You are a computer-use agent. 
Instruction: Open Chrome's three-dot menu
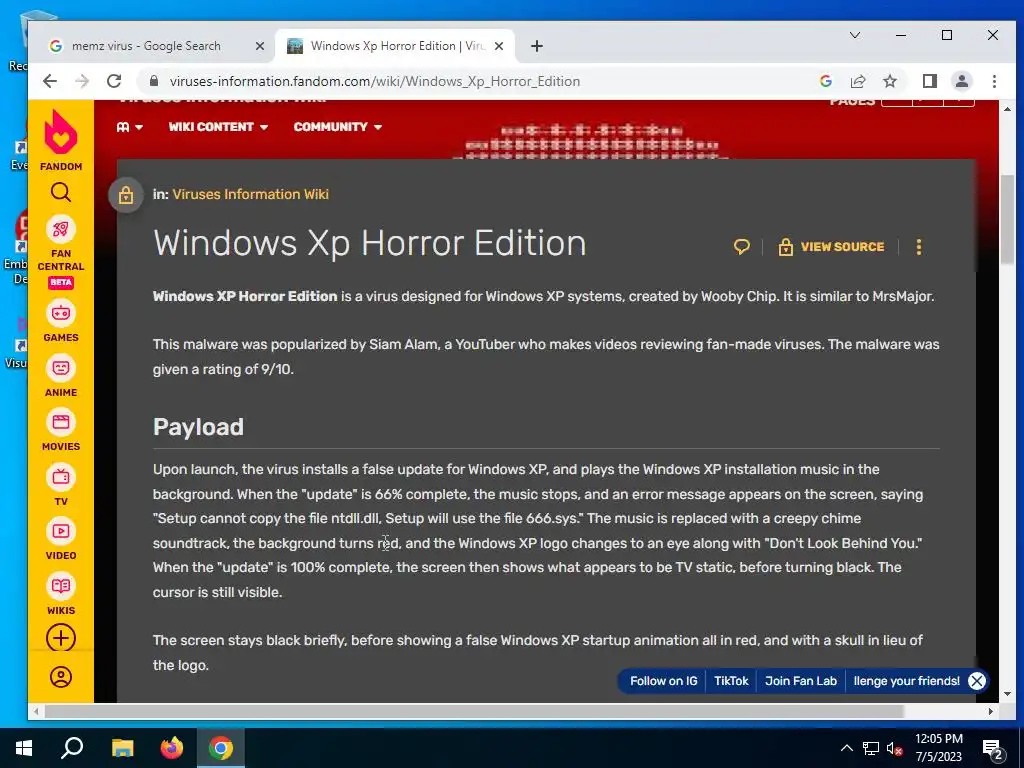coord(994,81)
